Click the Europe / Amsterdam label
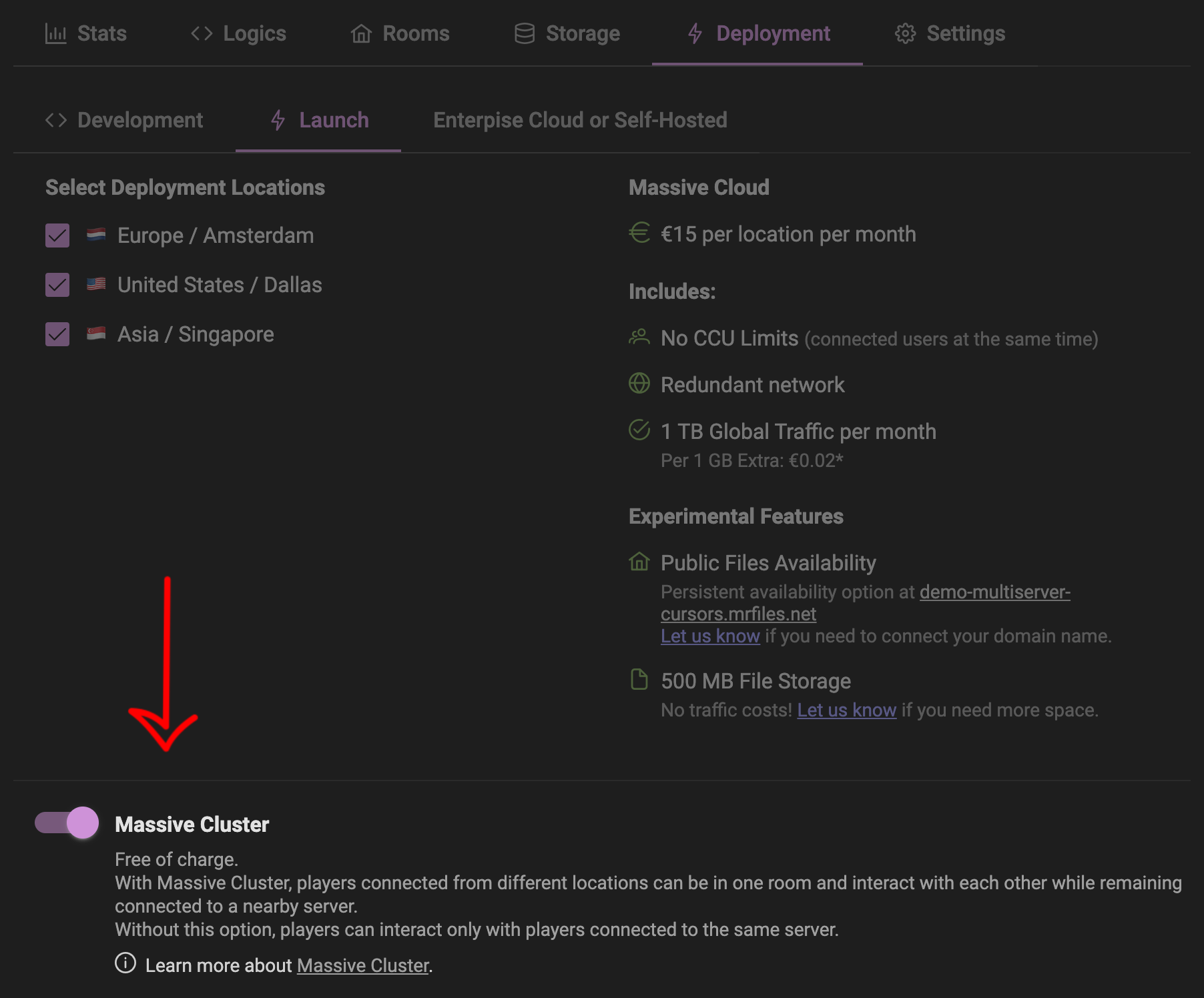Screen dimensions: 1204x998 pyautogui.click(x=216, y=235)
